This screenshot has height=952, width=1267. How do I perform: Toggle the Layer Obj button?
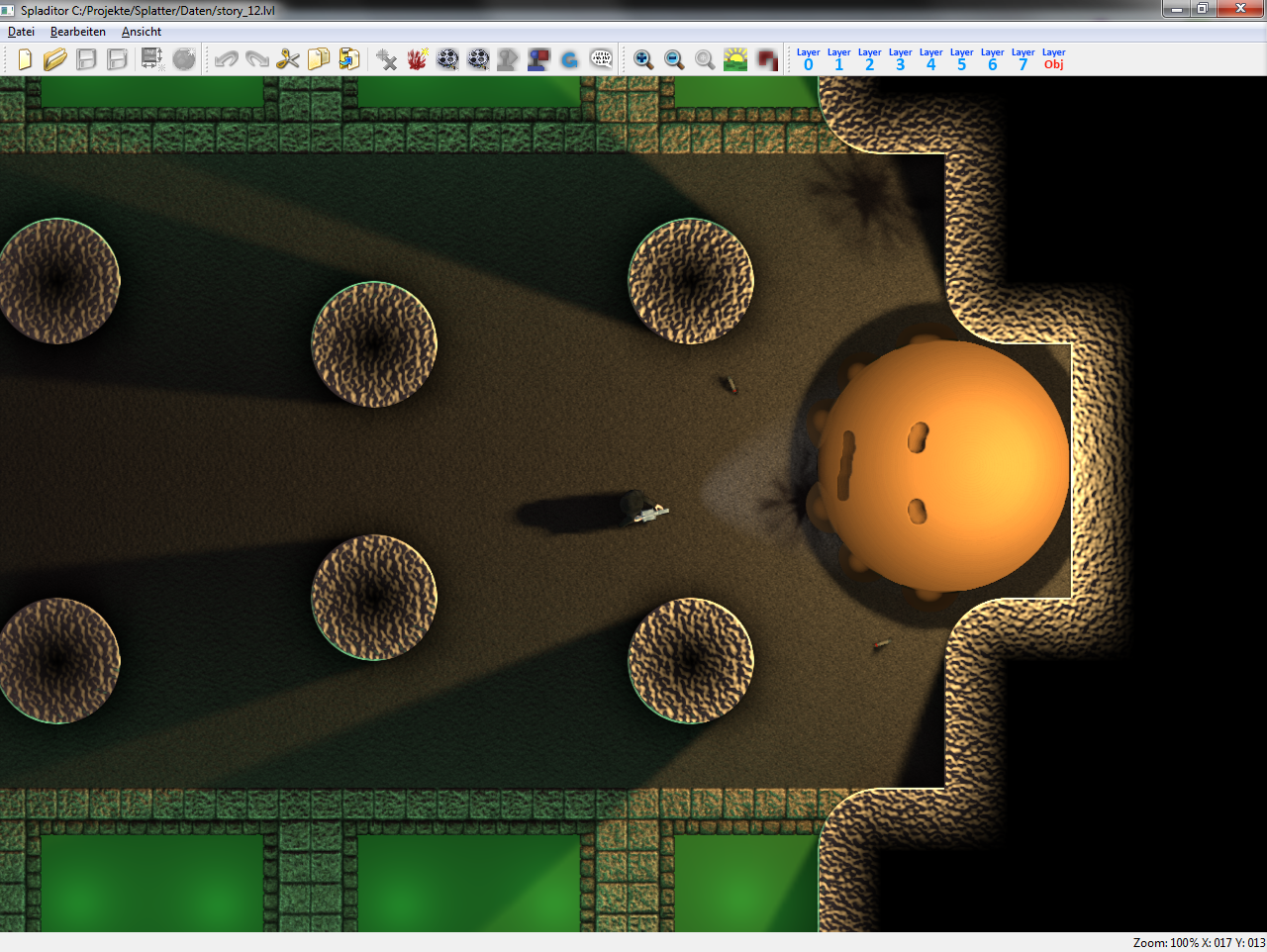[x=1053, y=59]
